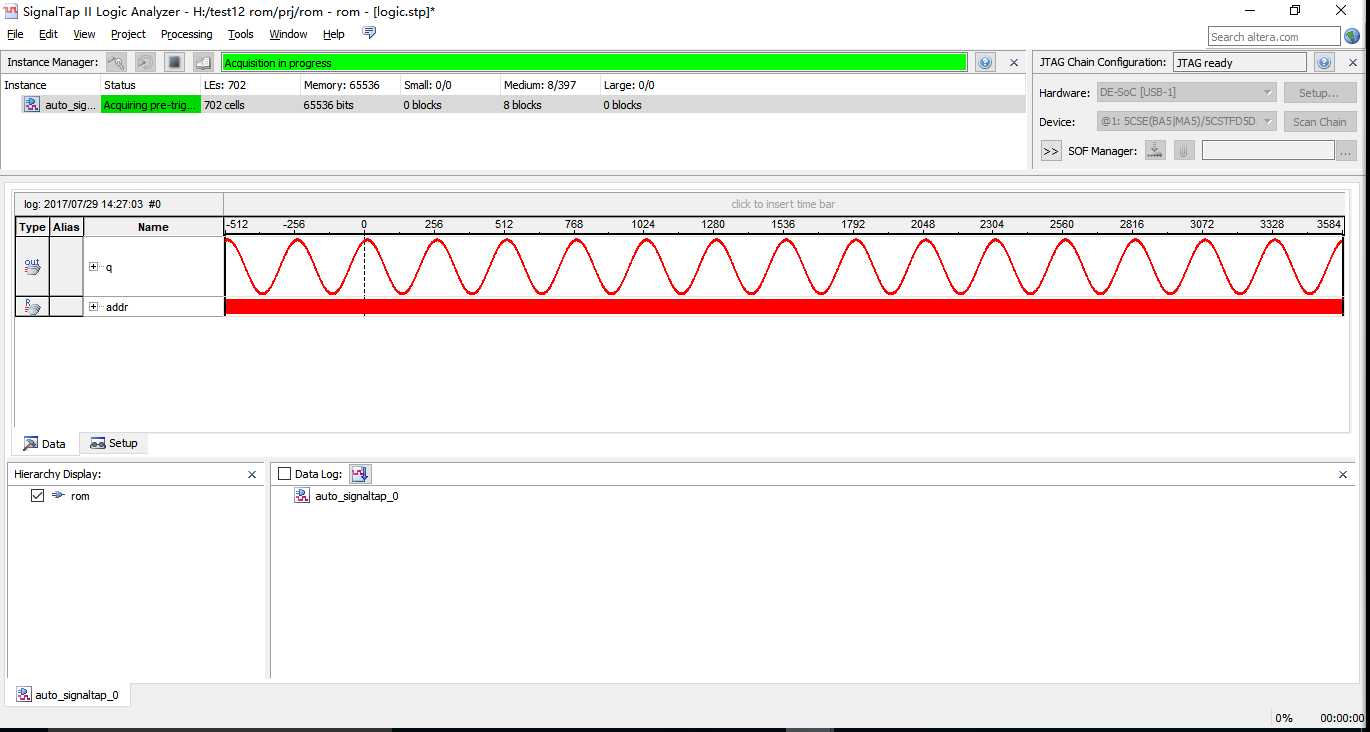Screen dimensions: 1370x732
Task: Stop the acquisition with the Stop Analysis icon
Action: pyautogui.click(x=174, y=62)
